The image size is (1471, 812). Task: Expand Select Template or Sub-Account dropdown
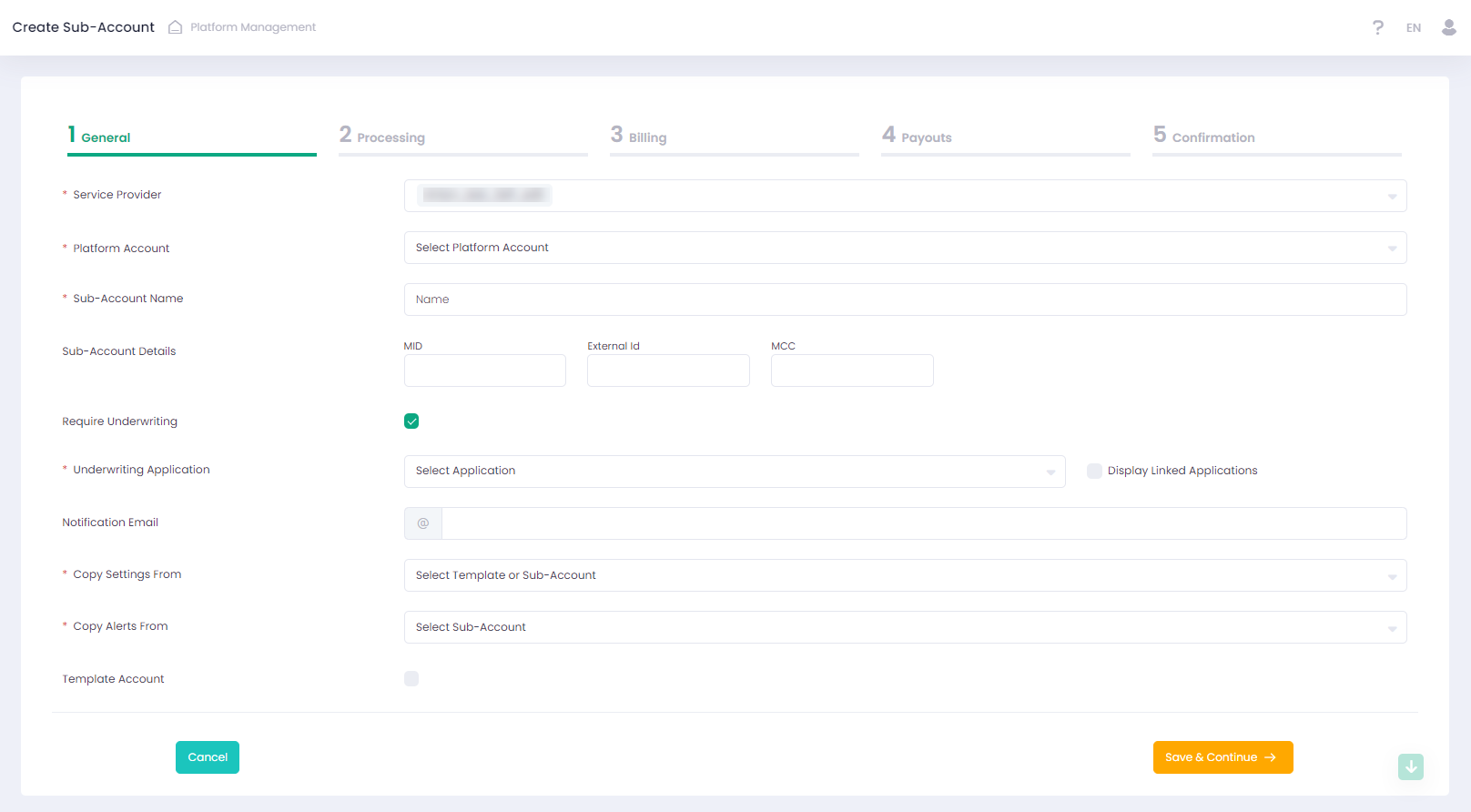905,575
